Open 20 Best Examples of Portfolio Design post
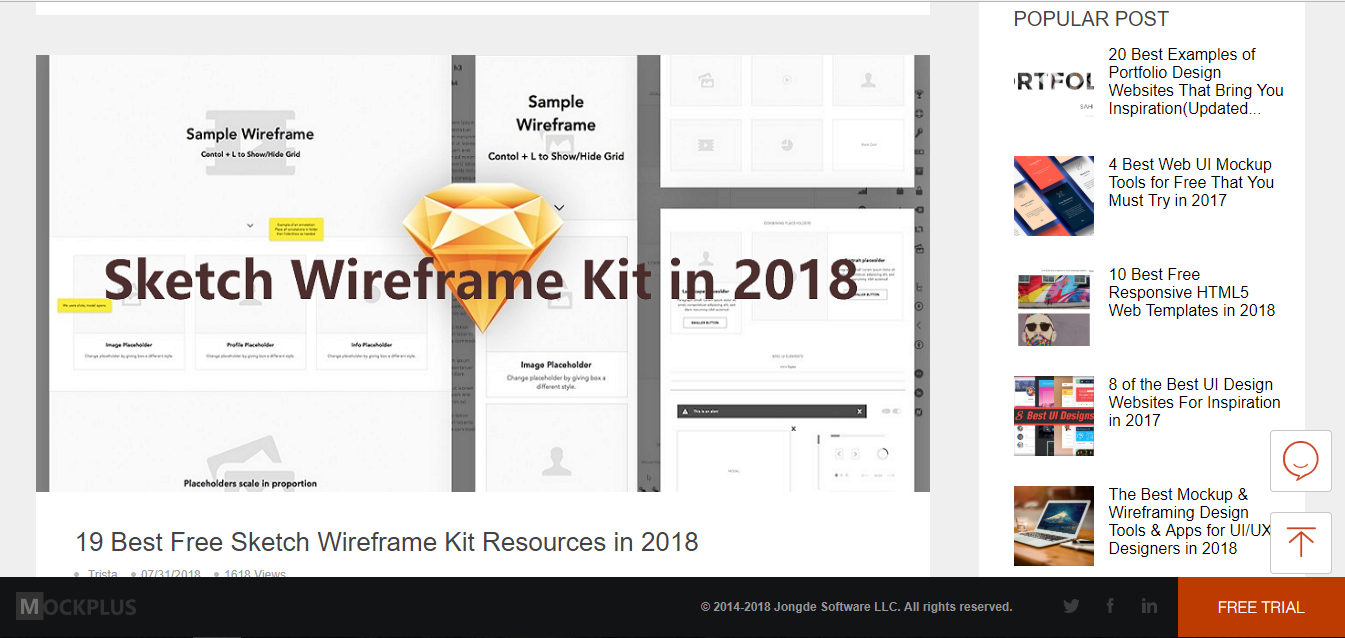1345x638 pixels. [x=1196, y=82]
